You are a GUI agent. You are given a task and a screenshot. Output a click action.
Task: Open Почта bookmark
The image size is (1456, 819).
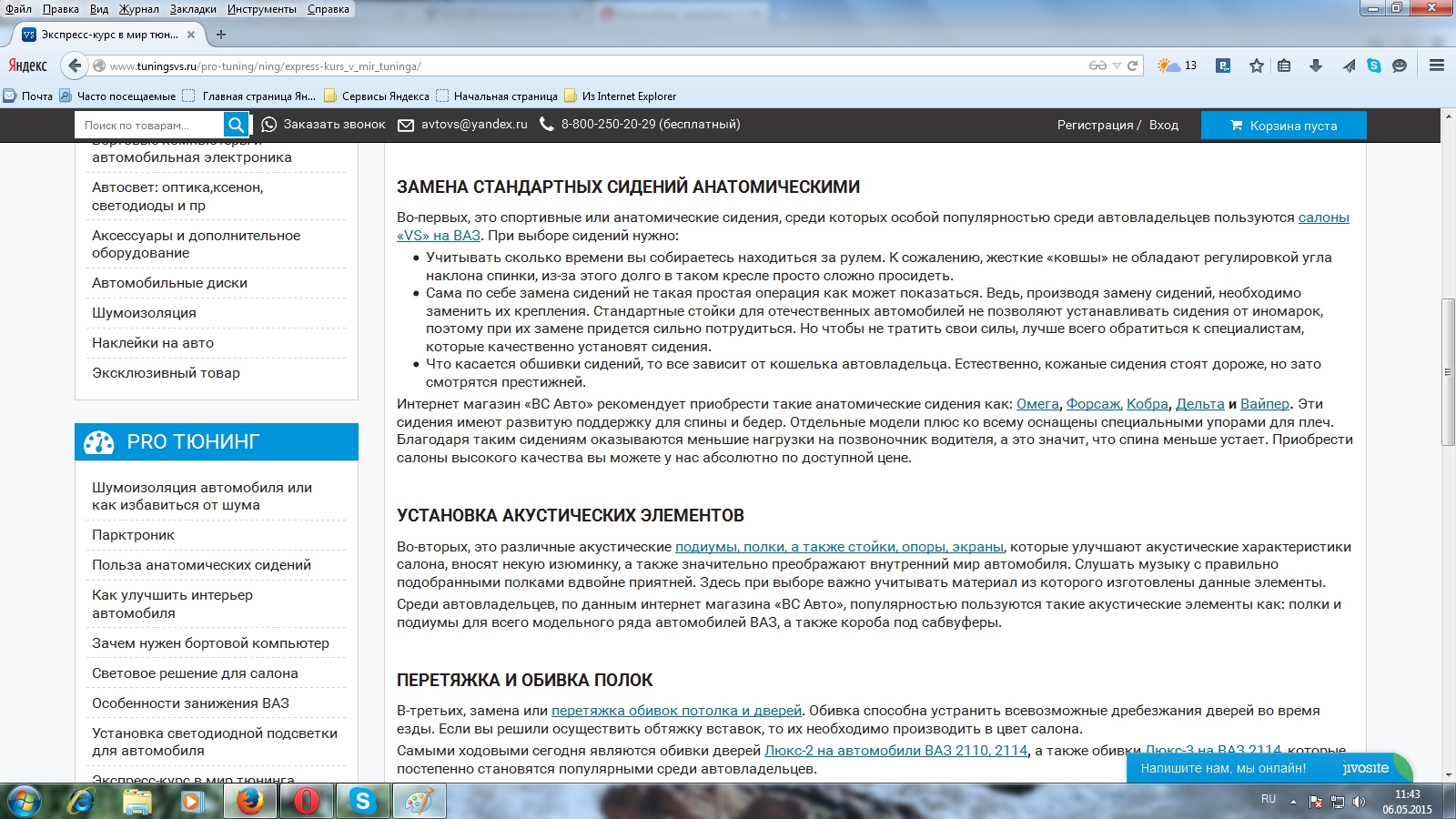28,96
